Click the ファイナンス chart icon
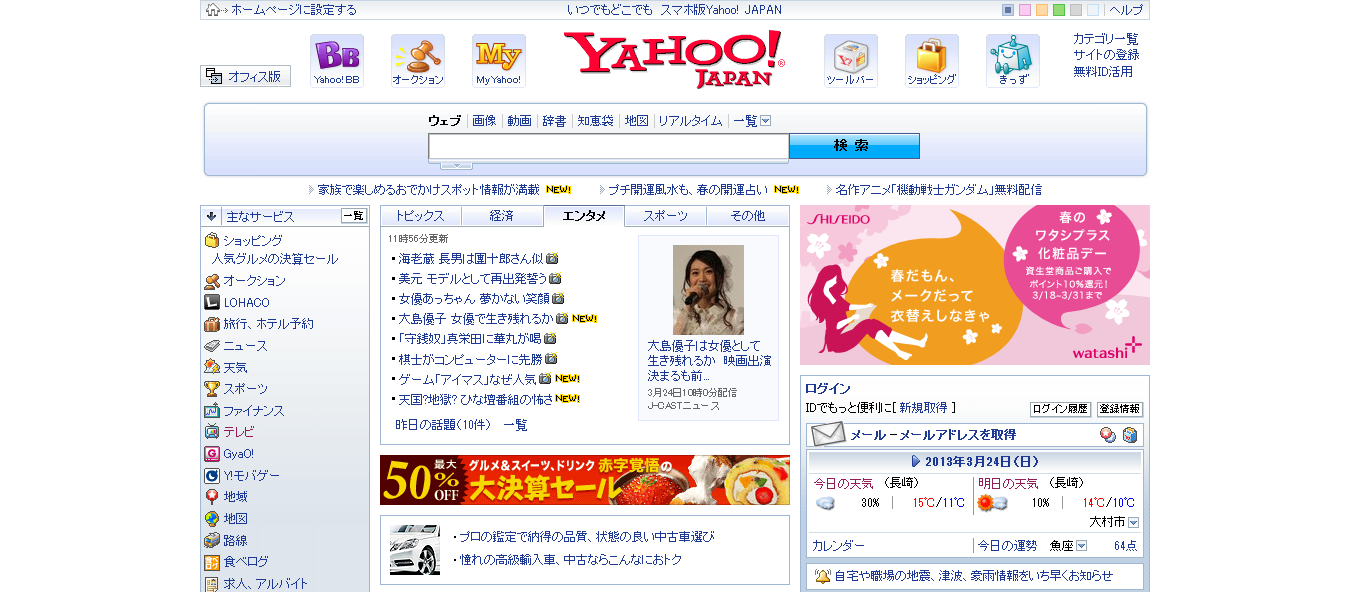This screenshot has height=592, width=1349. coord(212,411)
